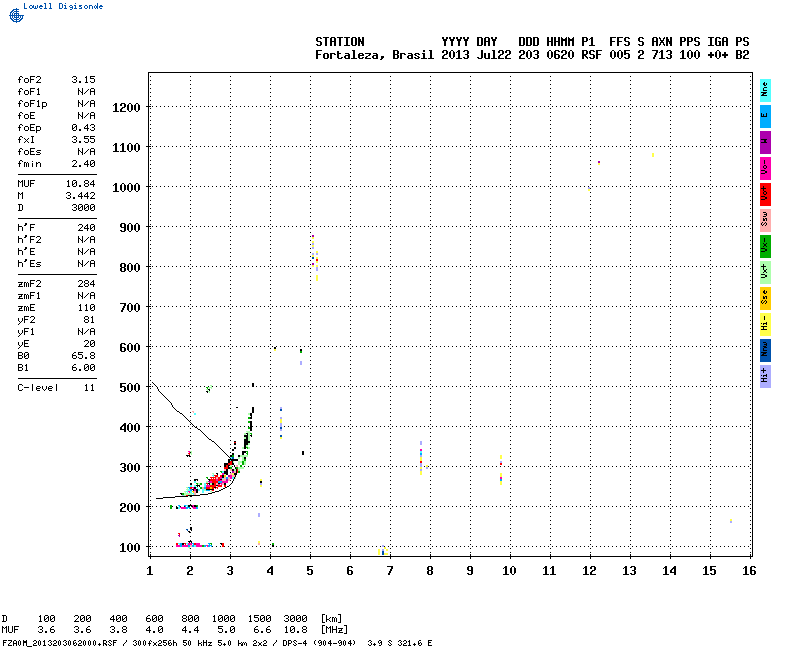Select the cyan Nne legend swatch

coord(765,90)
